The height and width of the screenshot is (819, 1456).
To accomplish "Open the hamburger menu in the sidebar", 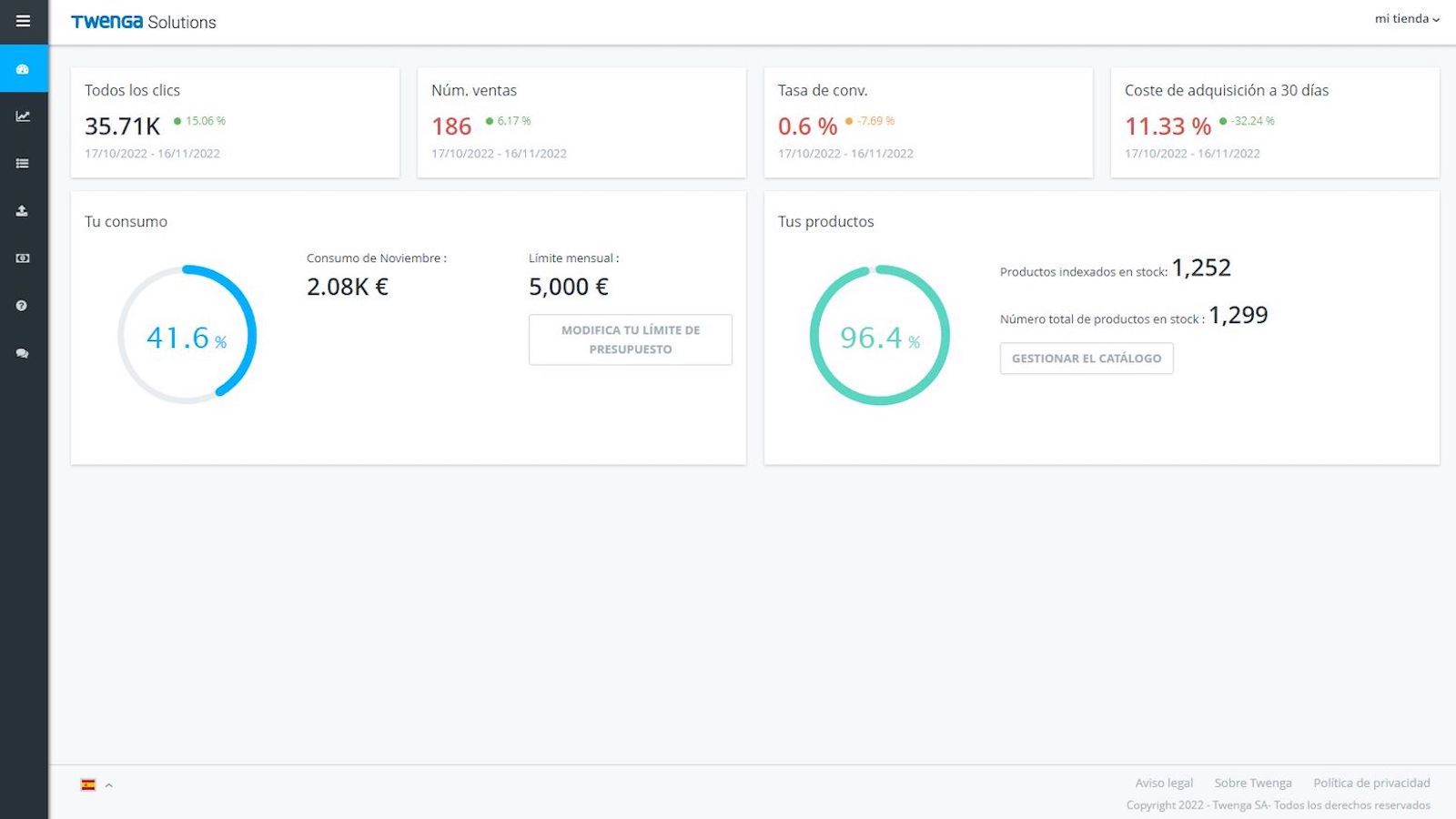I will coord(24,21).
